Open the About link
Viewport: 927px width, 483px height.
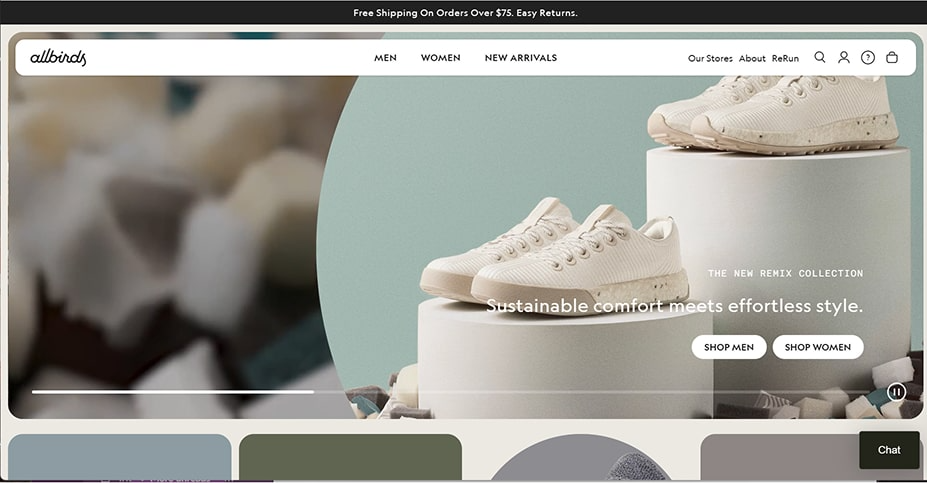tap(752, 59)
